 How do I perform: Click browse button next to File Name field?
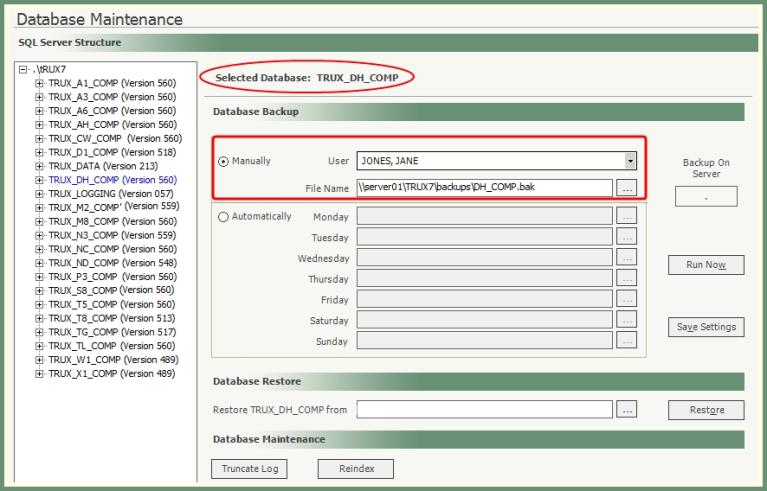[627, 187]
